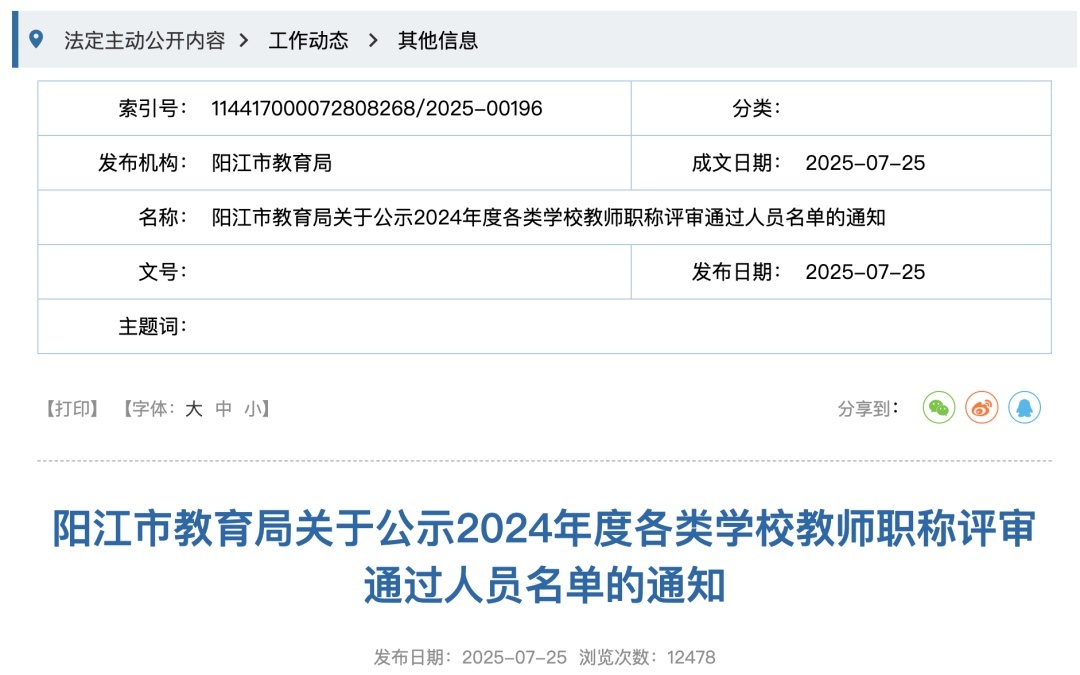Print the page using 打印
Screen dimensions: 1080x675
tap(72, 408)
